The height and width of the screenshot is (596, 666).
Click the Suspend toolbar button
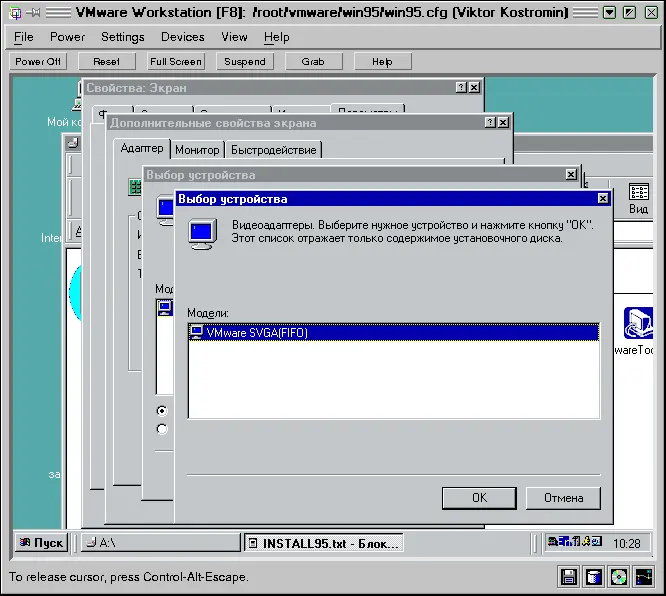[245, 62]
